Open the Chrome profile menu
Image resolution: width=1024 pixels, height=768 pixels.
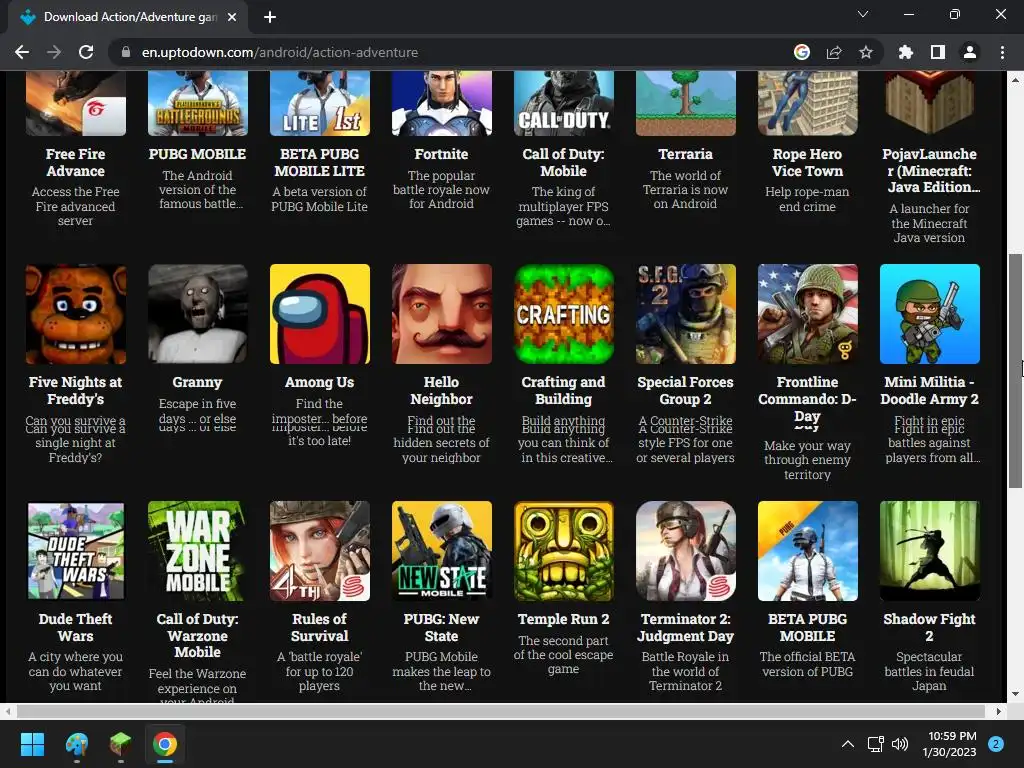(x=970, y=52)
